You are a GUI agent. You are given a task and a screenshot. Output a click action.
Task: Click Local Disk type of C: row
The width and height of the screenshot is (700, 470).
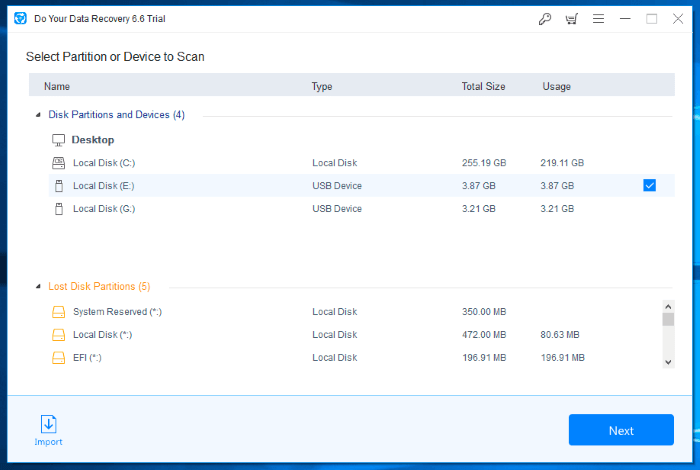click(335, 163)
